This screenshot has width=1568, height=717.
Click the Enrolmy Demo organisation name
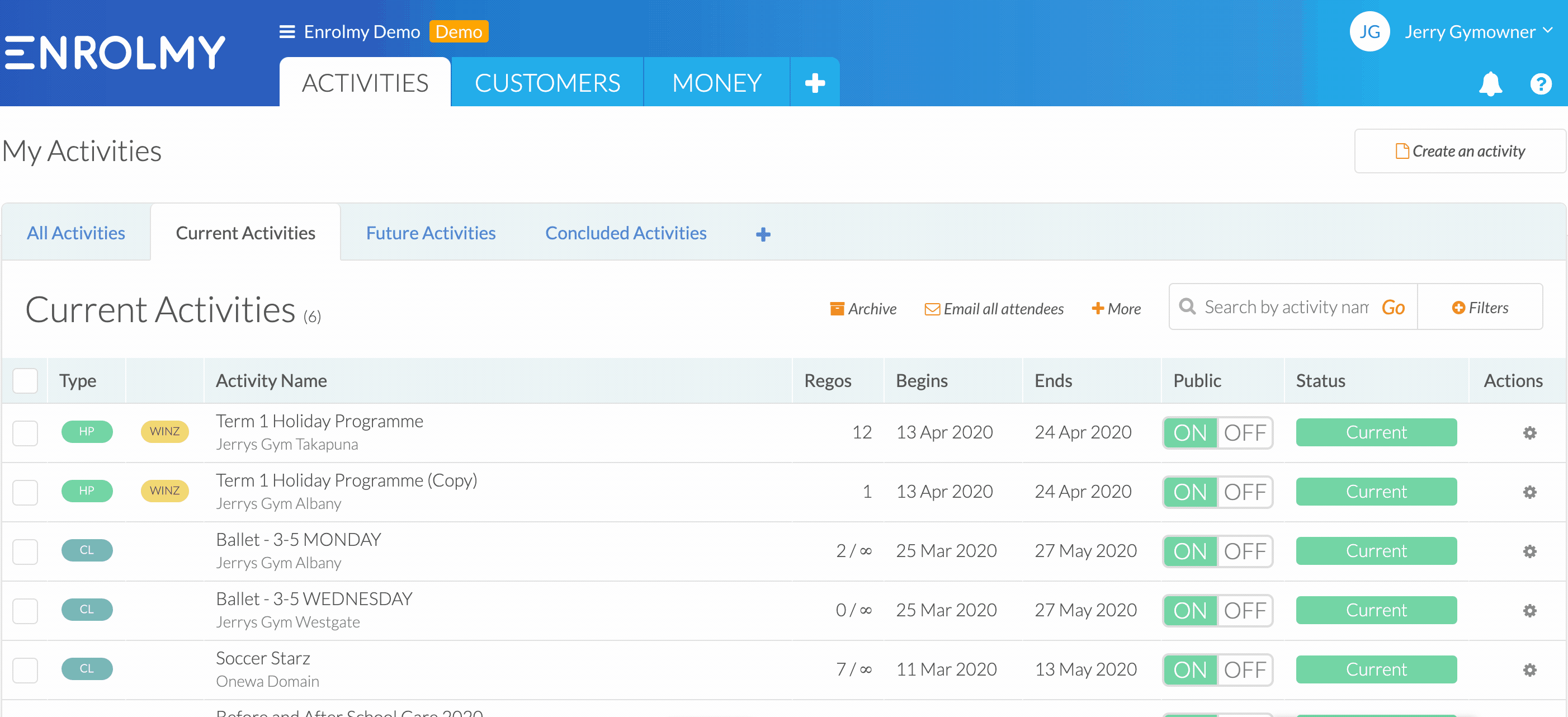point(362,32)
